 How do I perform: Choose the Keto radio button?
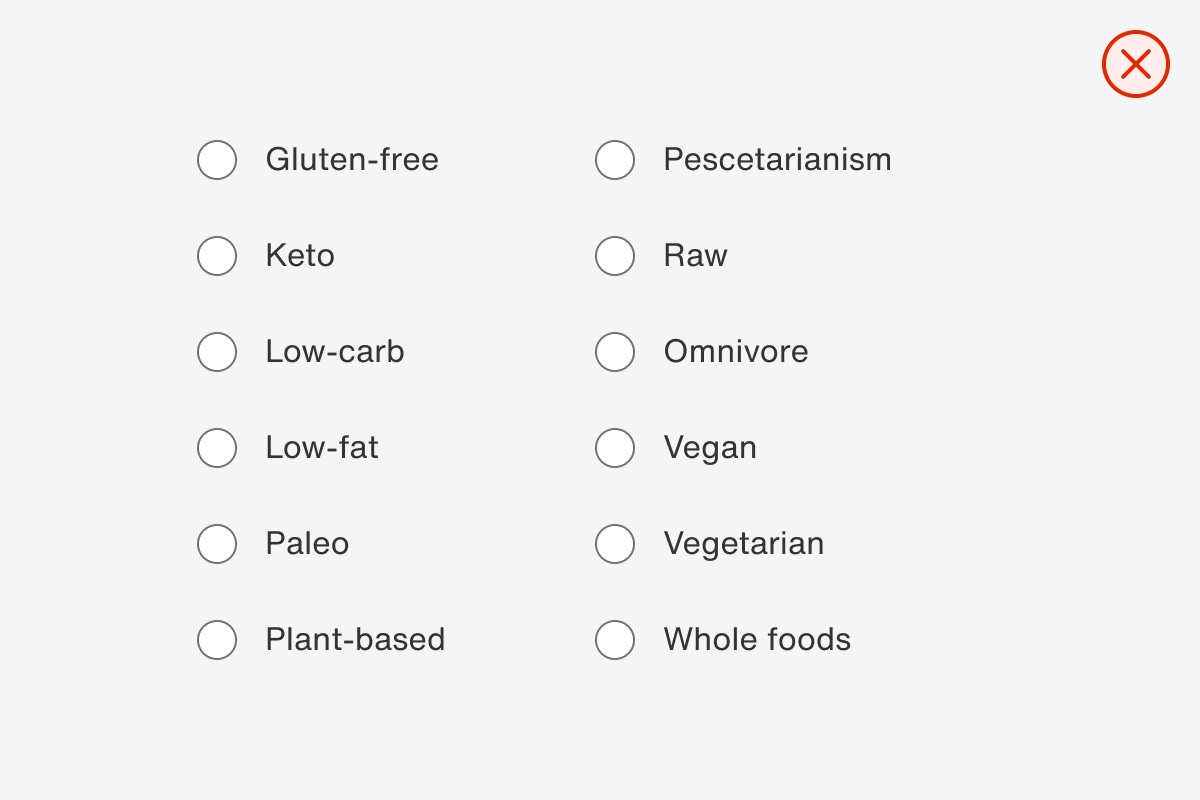tap(217, 256)
